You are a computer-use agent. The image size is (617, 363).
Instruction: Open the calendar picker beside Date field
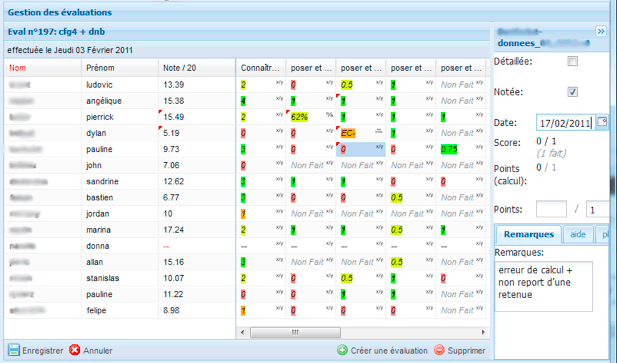click(x=602, y=122)
